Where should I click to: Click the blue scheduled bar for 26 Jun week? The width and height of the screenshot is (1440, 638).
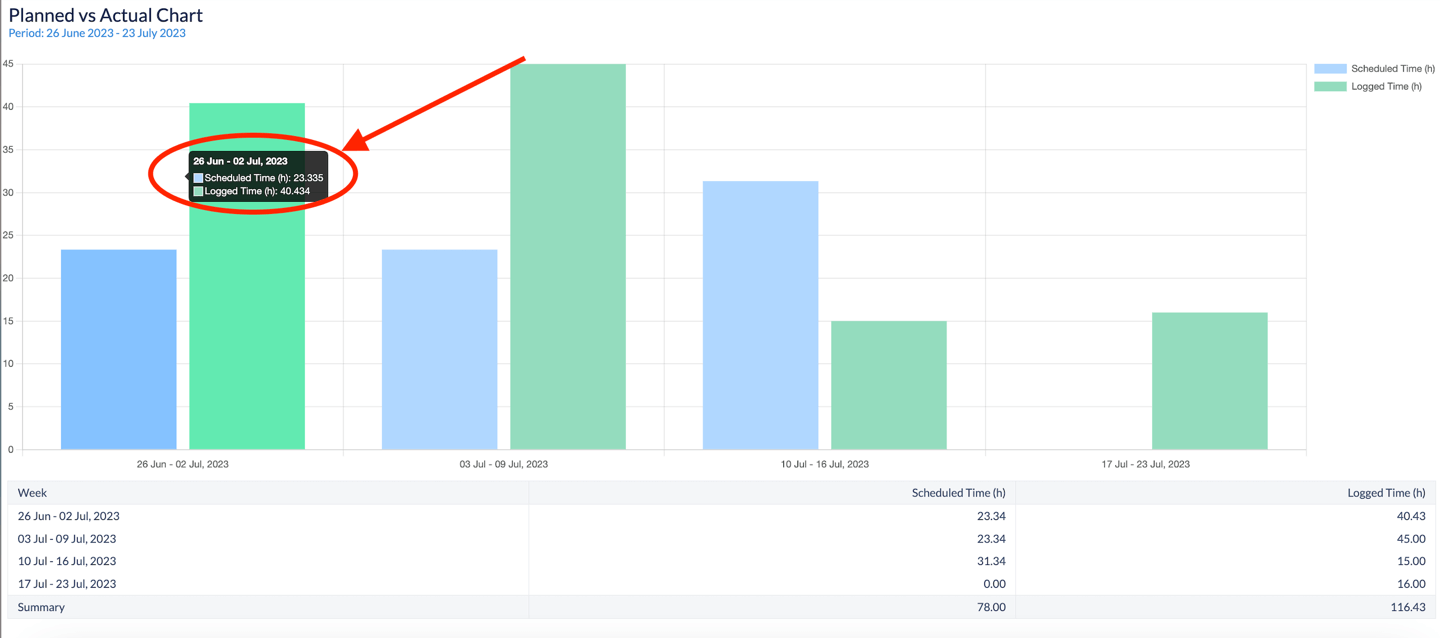pyautogui.click(x=118, y=349)
